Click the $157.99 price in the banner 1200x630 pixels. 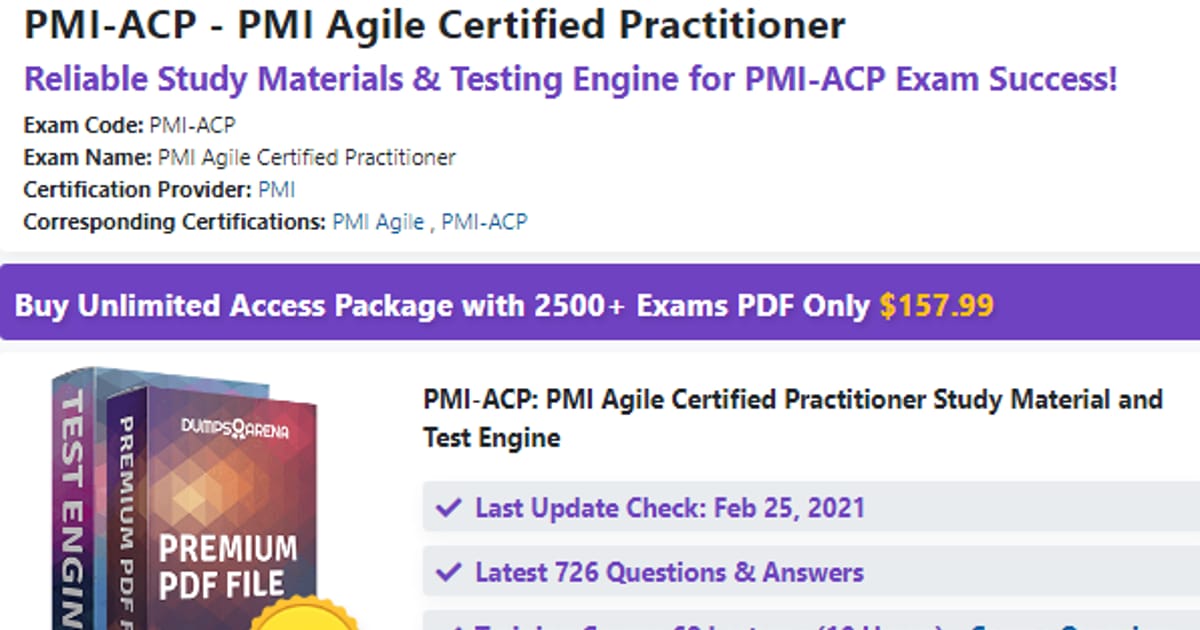(936, 305)
